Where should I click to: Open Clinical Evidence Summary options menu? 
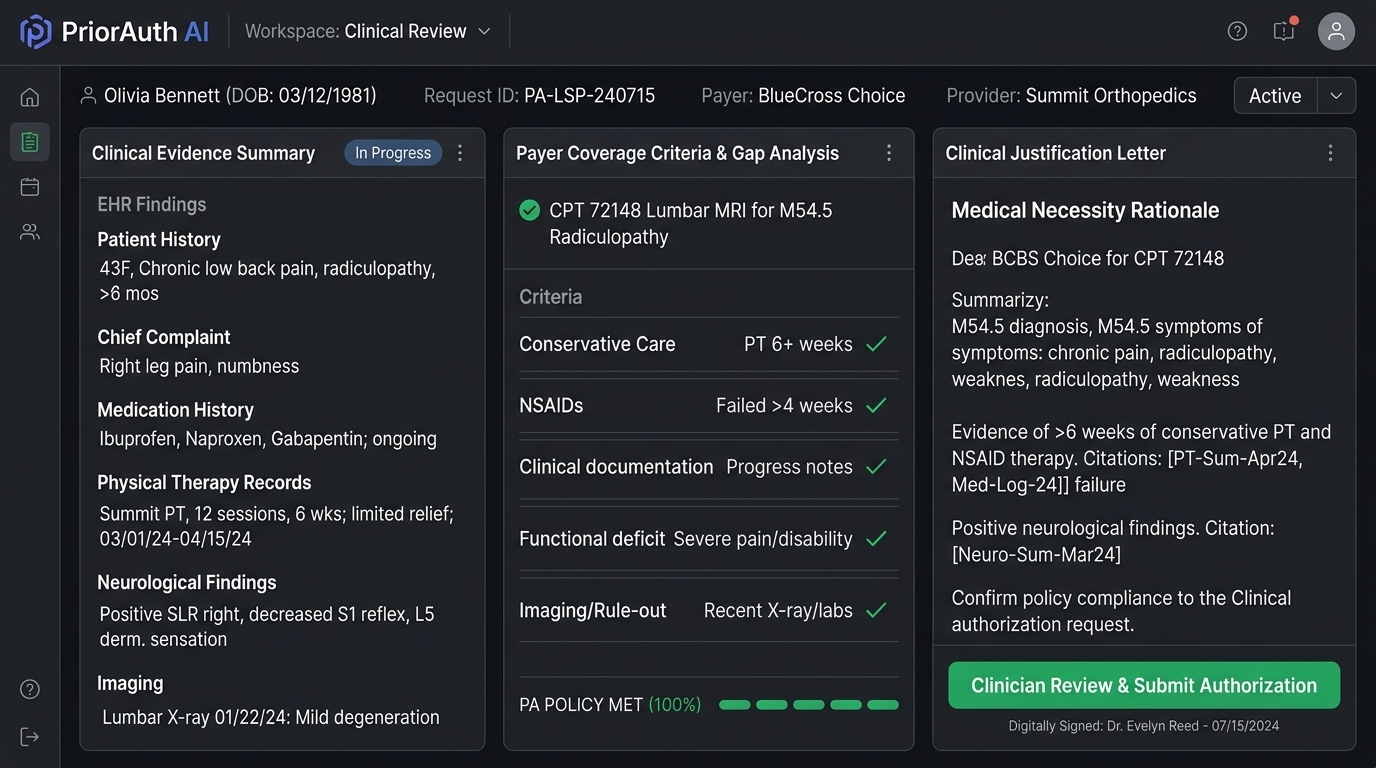pyautogui.click(x=460, y=153)
